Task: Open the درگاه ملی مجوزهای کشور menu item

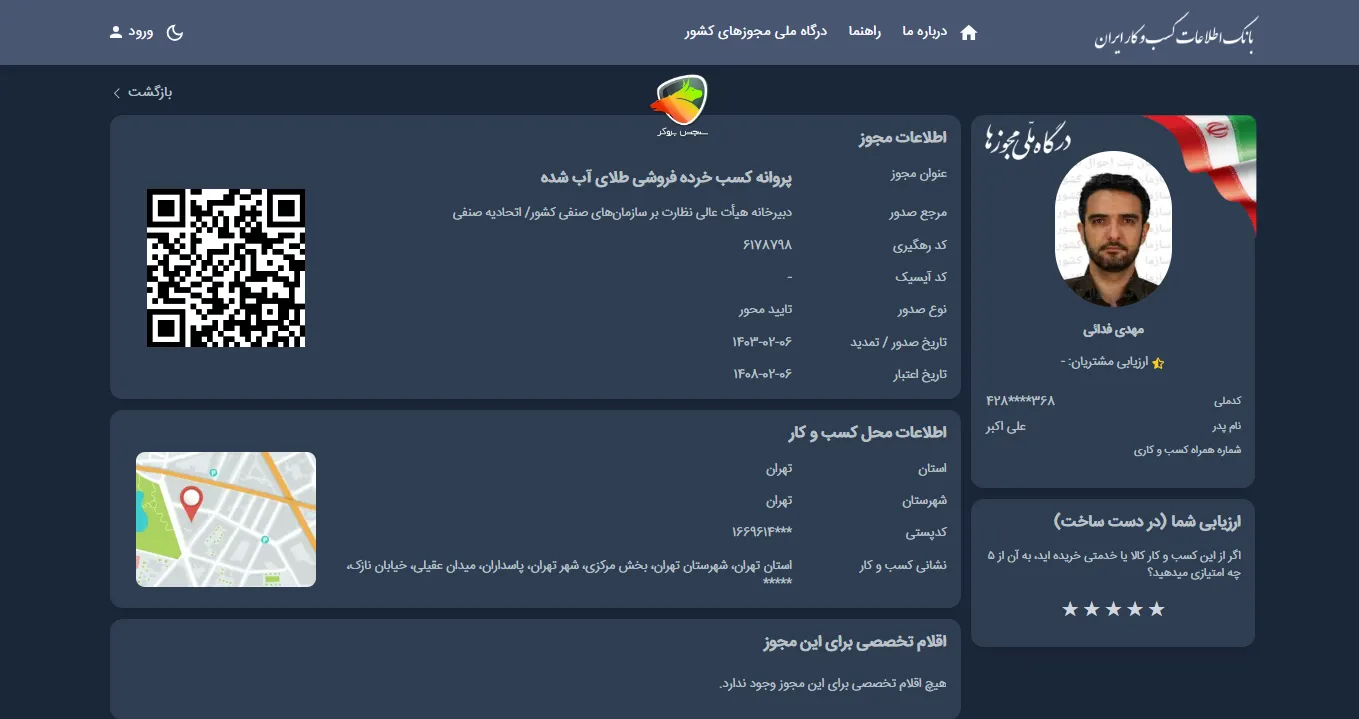Action: [755, 32]
